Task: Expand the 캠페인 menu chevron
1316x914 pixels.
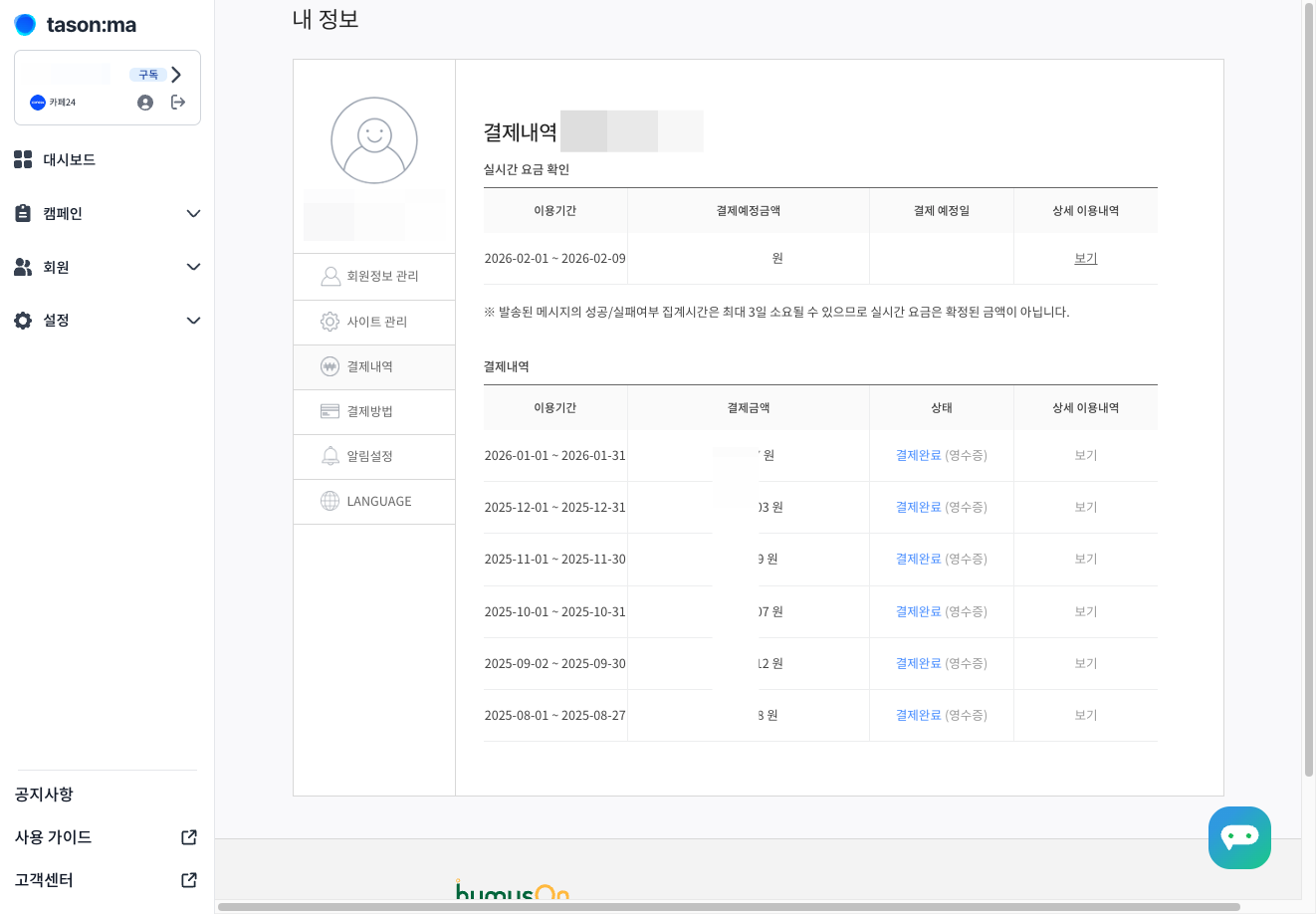Action: pyautogui.click(x=194, y=213)
